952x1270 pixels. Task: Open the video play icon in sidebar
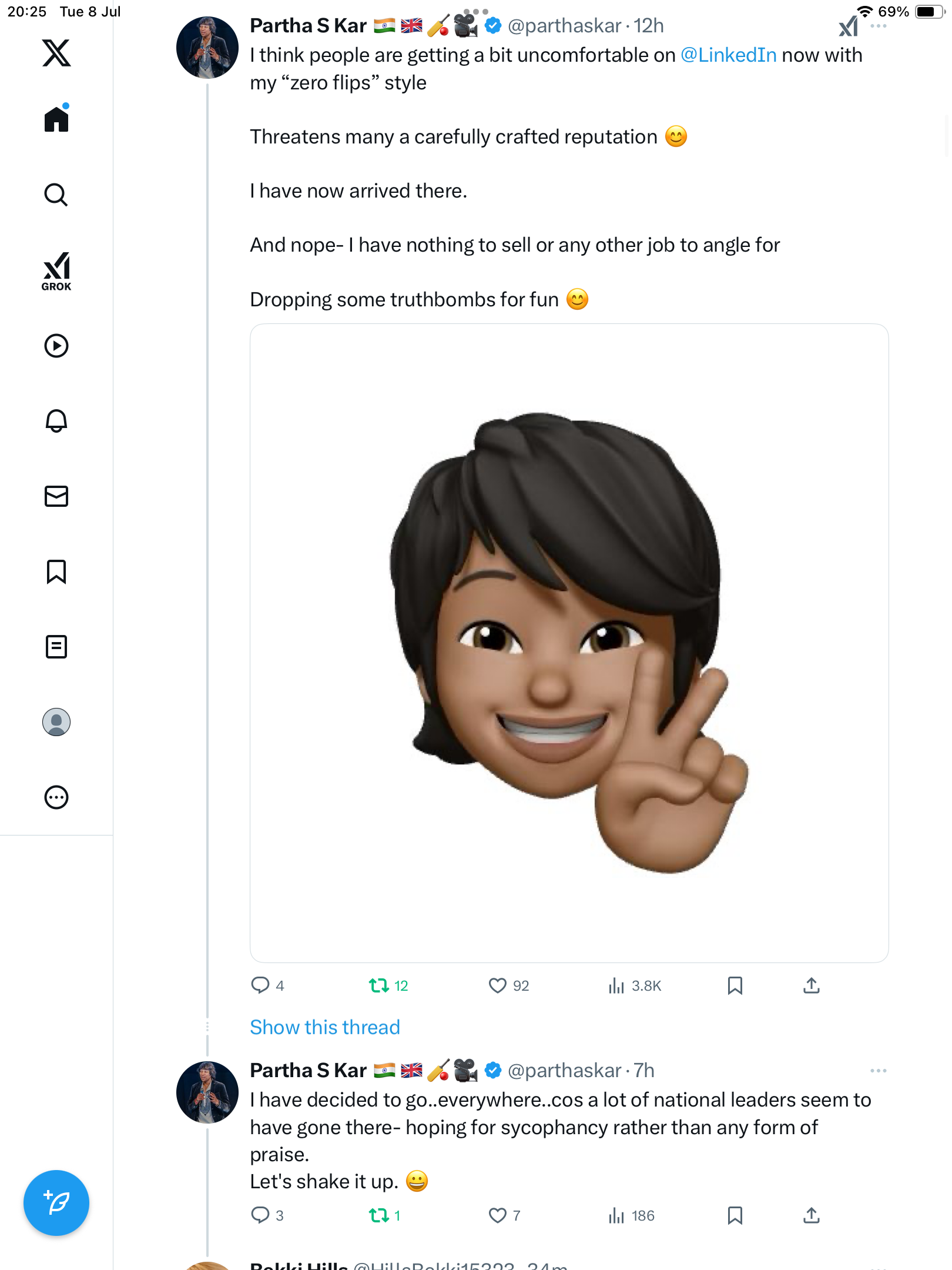[56, 346]
